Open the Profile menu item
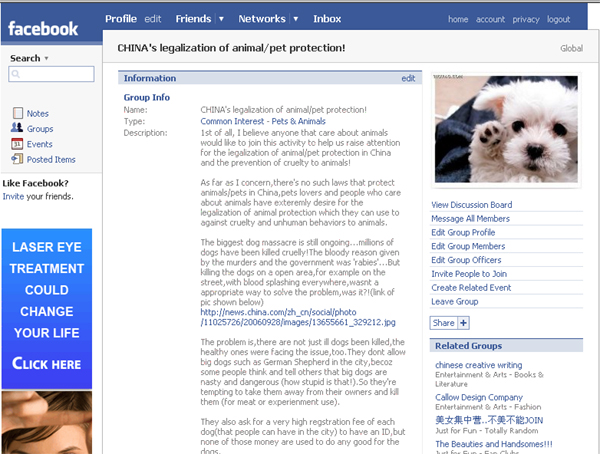This screenshot has height=454, width=600. click(121, 19)
